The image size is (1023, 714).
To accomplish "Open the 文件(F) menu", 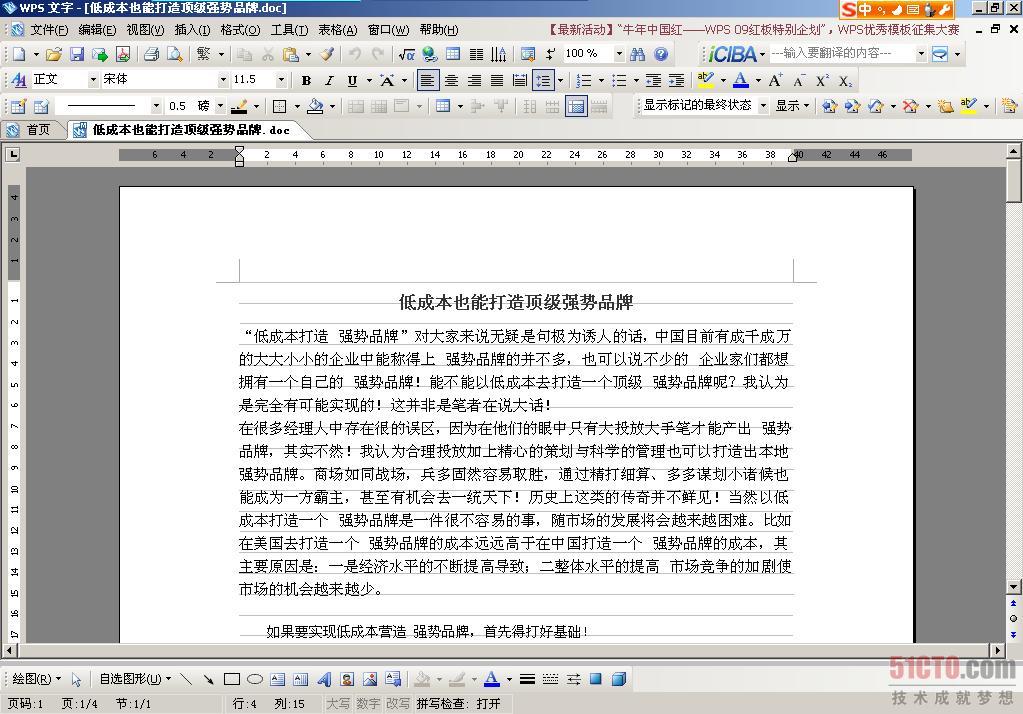I will [49, 30].
